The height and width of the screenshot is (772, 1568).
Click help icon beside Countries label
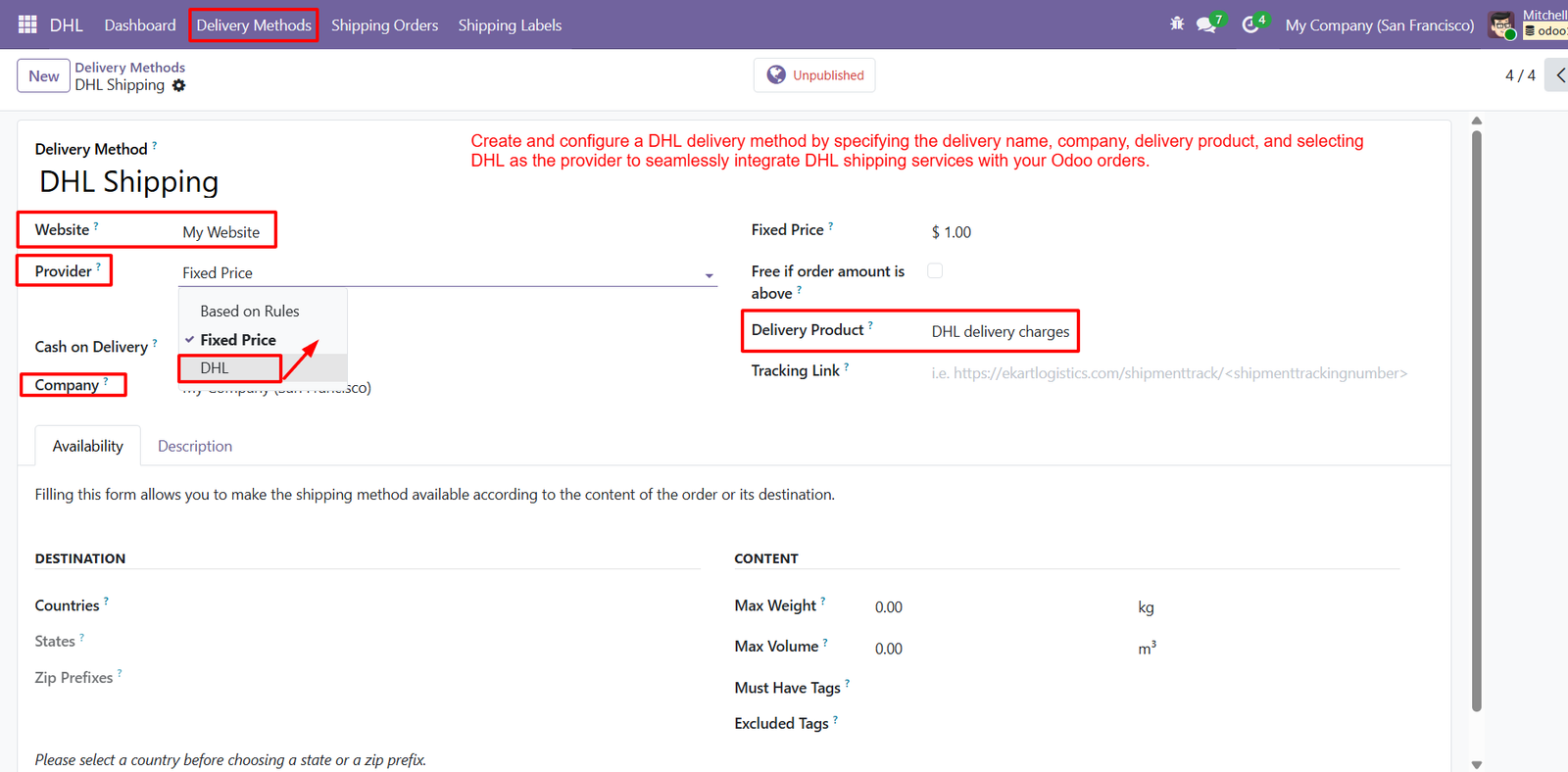pos(106,601)
